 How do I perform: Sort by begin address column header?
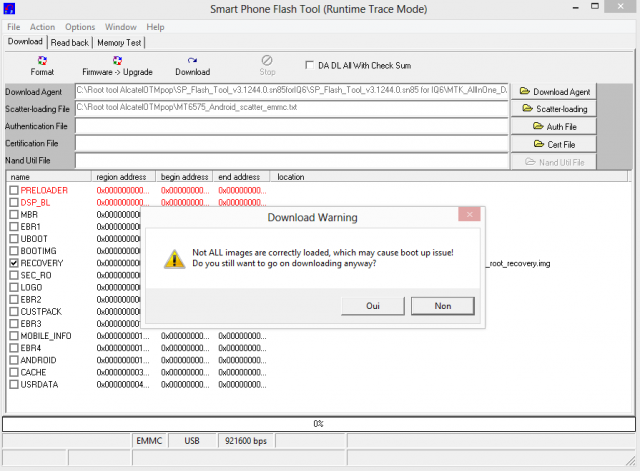[x=184, y=177]
